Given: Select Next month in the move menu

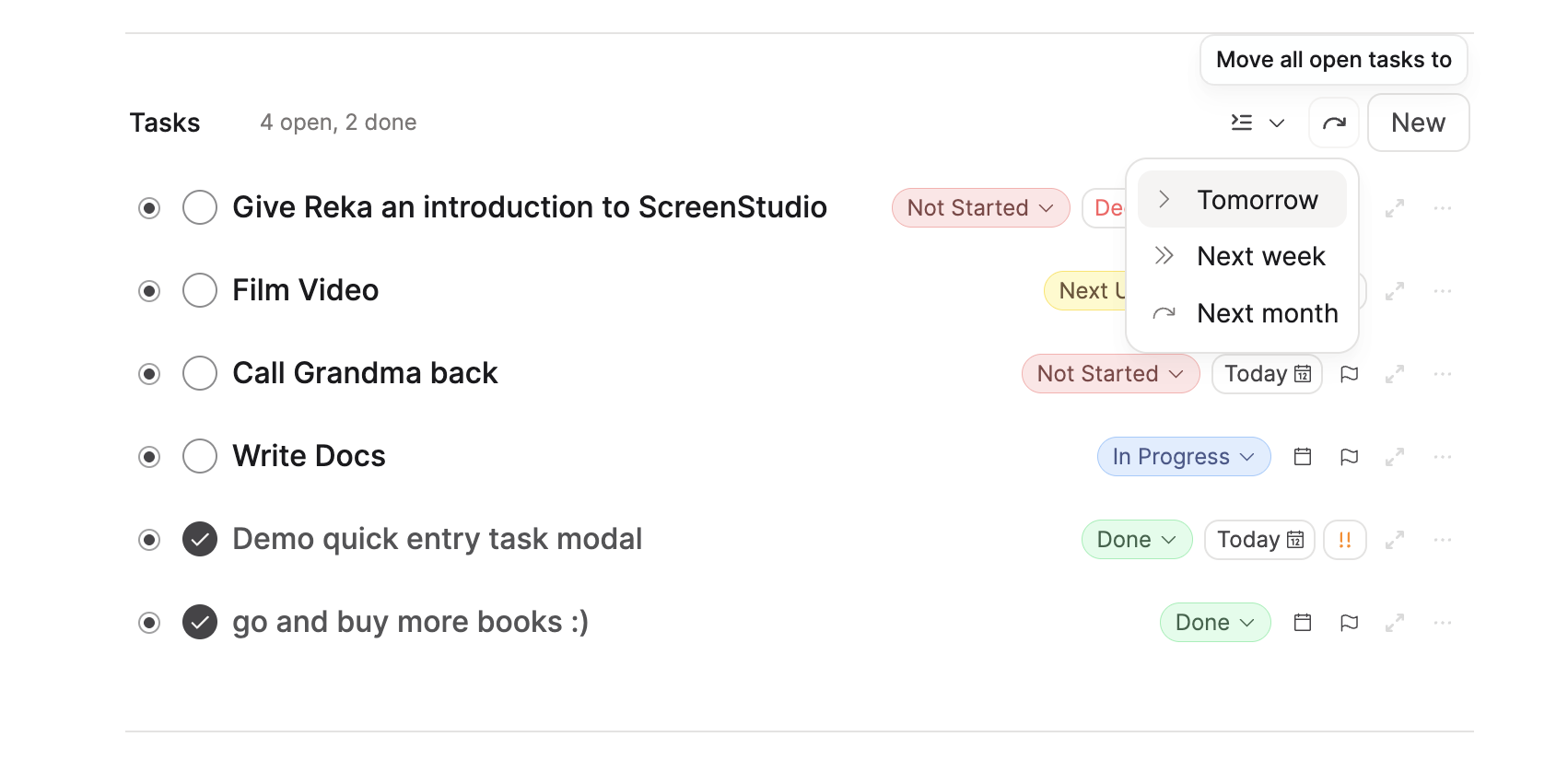Looking at the screenshot, I should pos(1267,313).
